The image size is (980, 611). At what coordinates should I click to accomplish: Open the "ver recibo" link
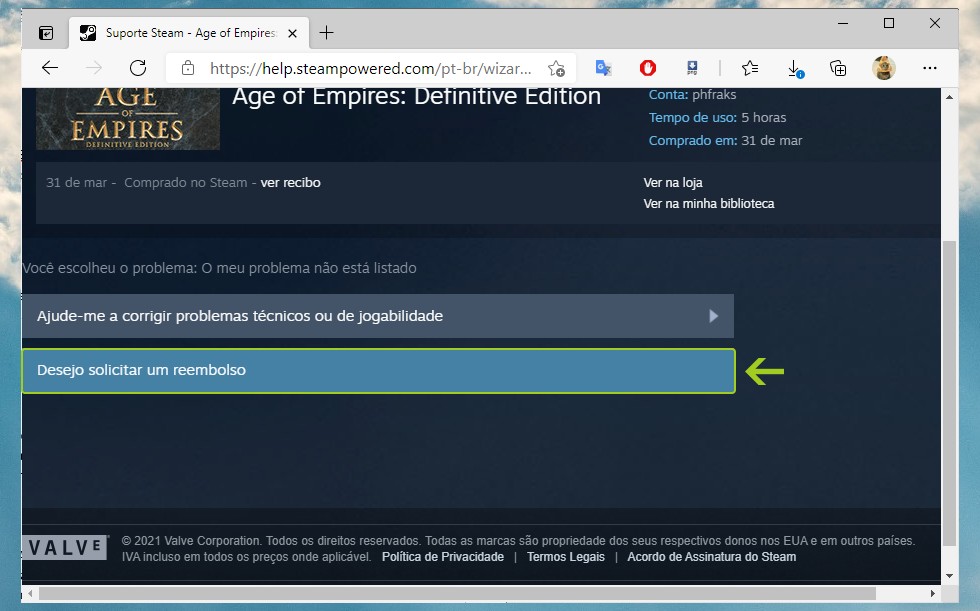(290, 183)
